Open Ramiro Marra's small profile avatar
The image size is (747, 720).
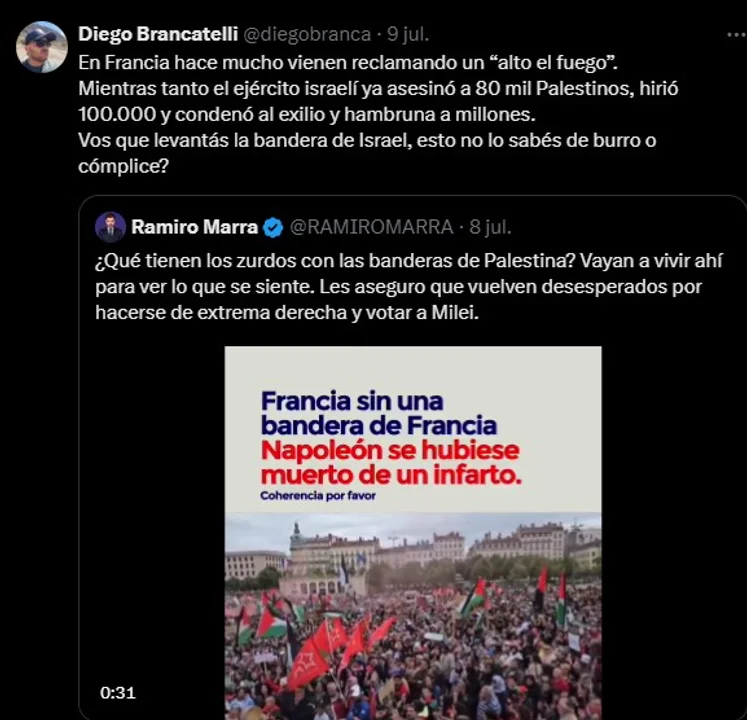[111, 227]
